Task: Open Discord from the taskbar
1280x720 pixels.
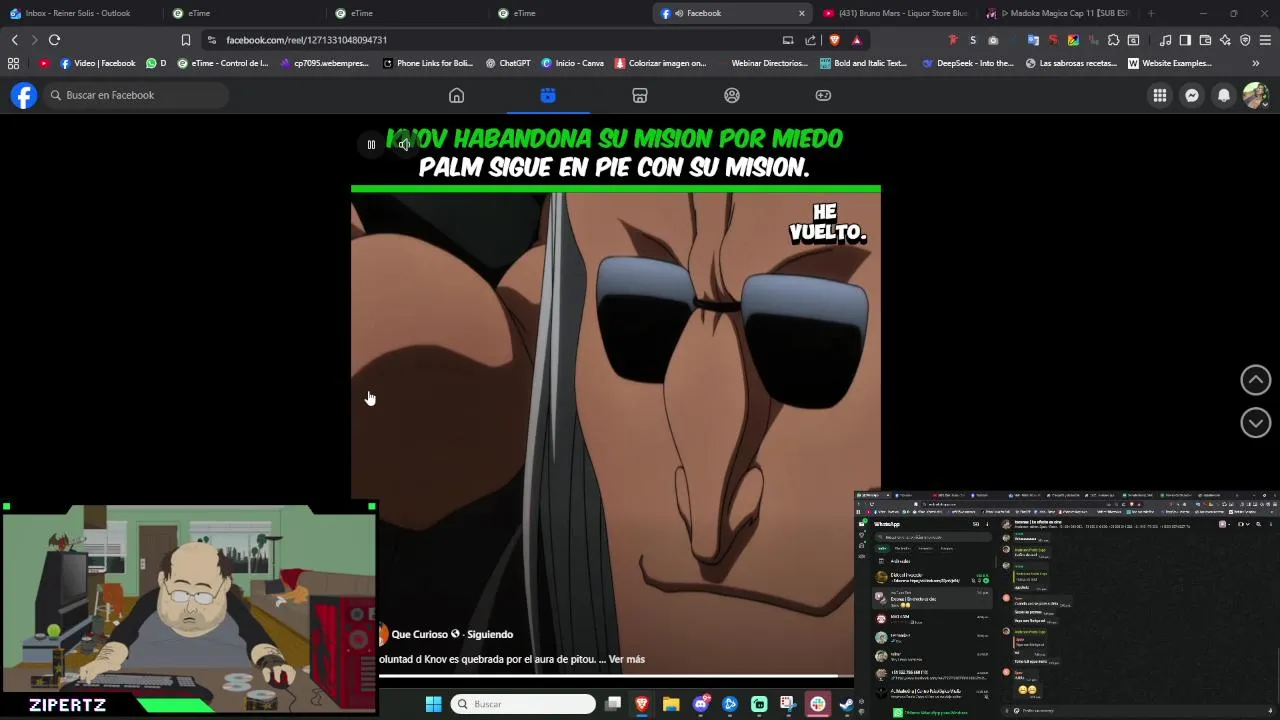Action: pos(701,704)
